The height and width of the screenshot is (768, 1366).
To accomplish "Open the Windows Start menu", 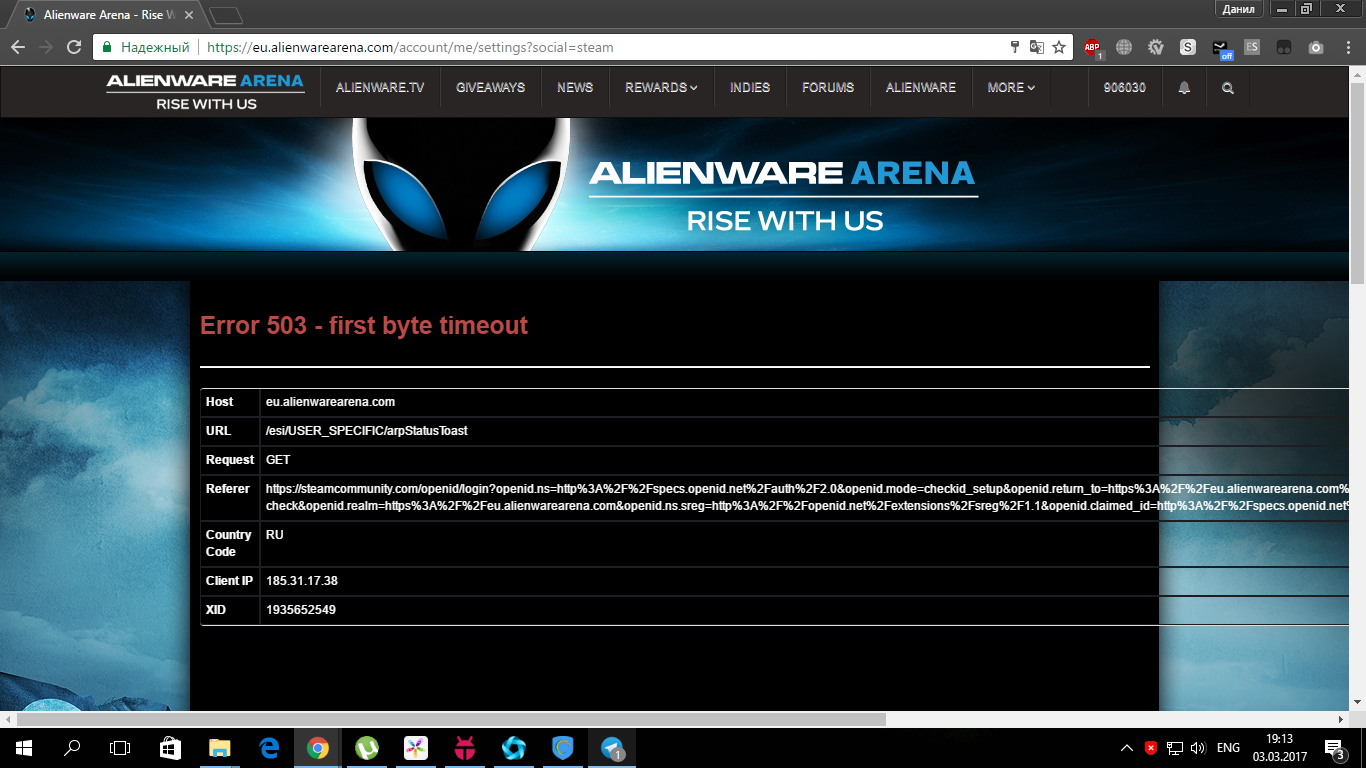I will click(x=24, y=747).
